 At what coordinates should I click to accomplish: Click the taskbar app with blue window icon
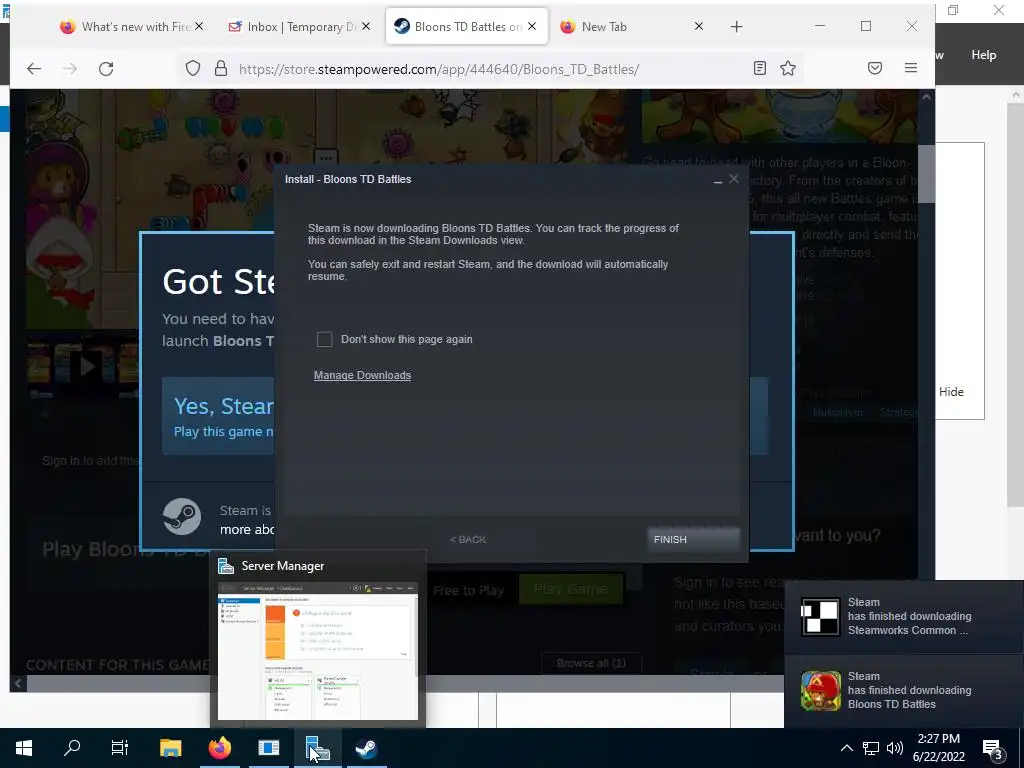268,748
